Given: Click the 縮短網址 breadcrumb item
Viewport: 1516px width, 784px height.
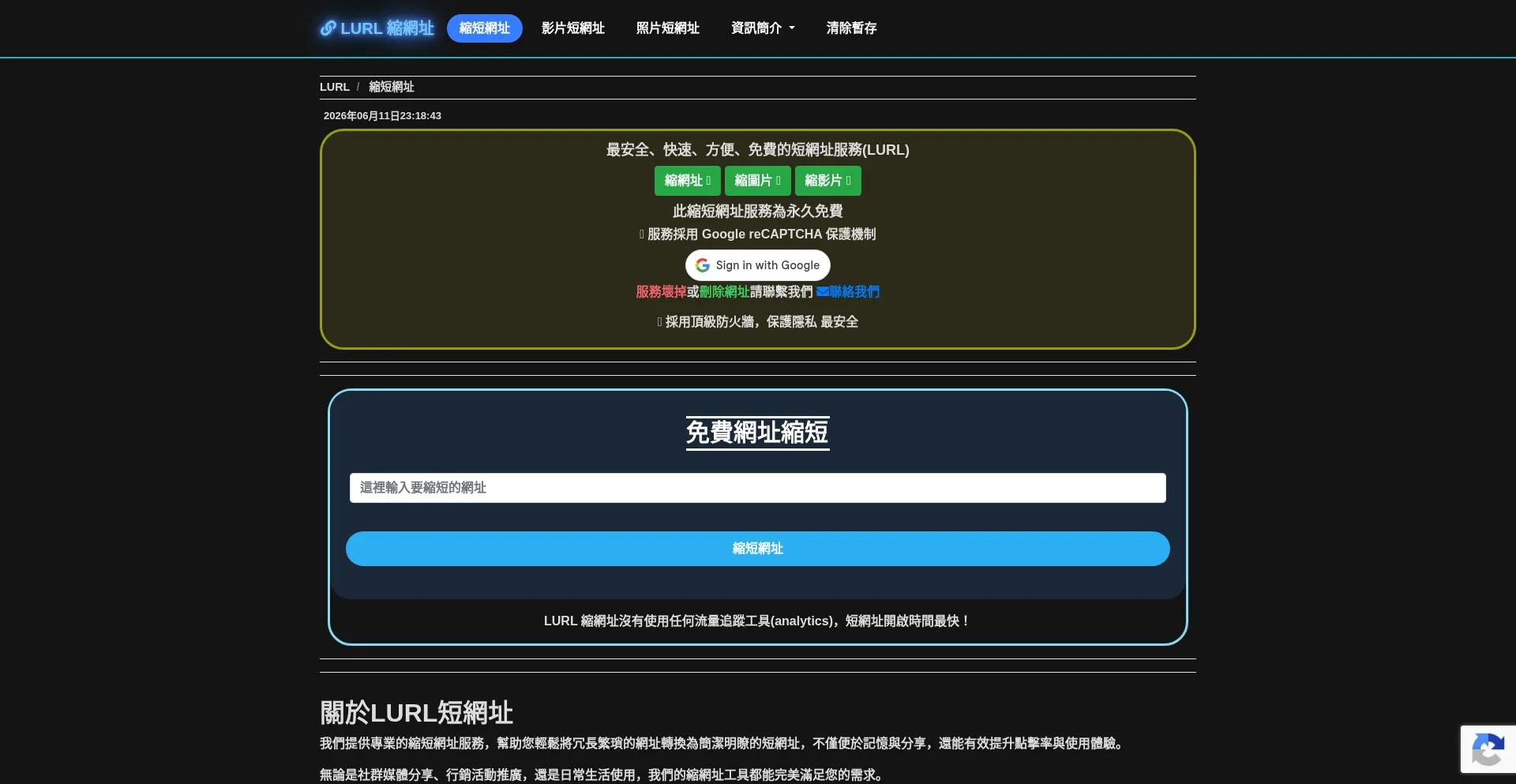Looking at the screenshot, I should [x=392, y=87].
